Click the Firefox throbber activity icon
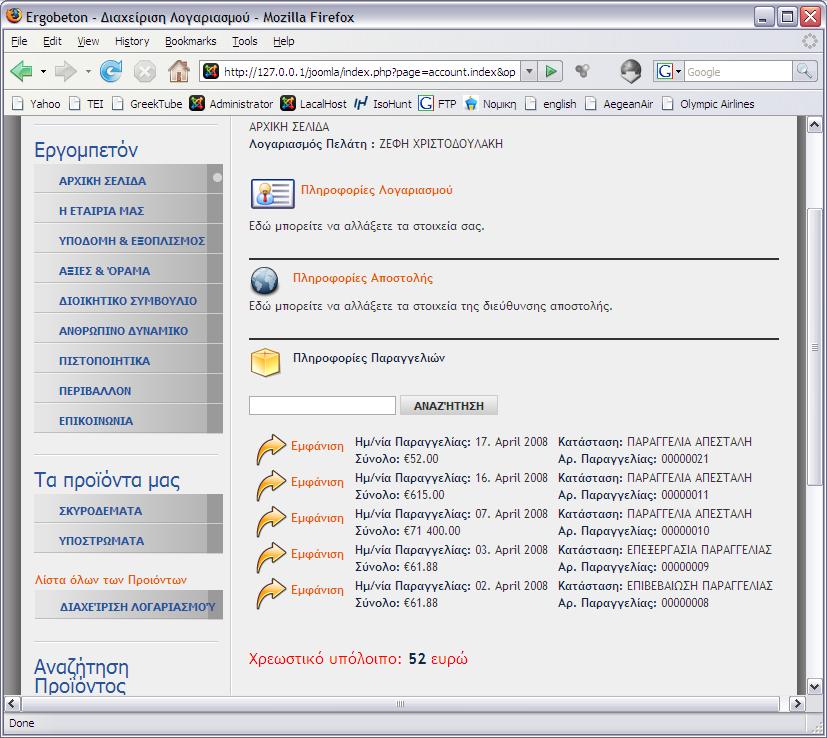 coord(809,41)
